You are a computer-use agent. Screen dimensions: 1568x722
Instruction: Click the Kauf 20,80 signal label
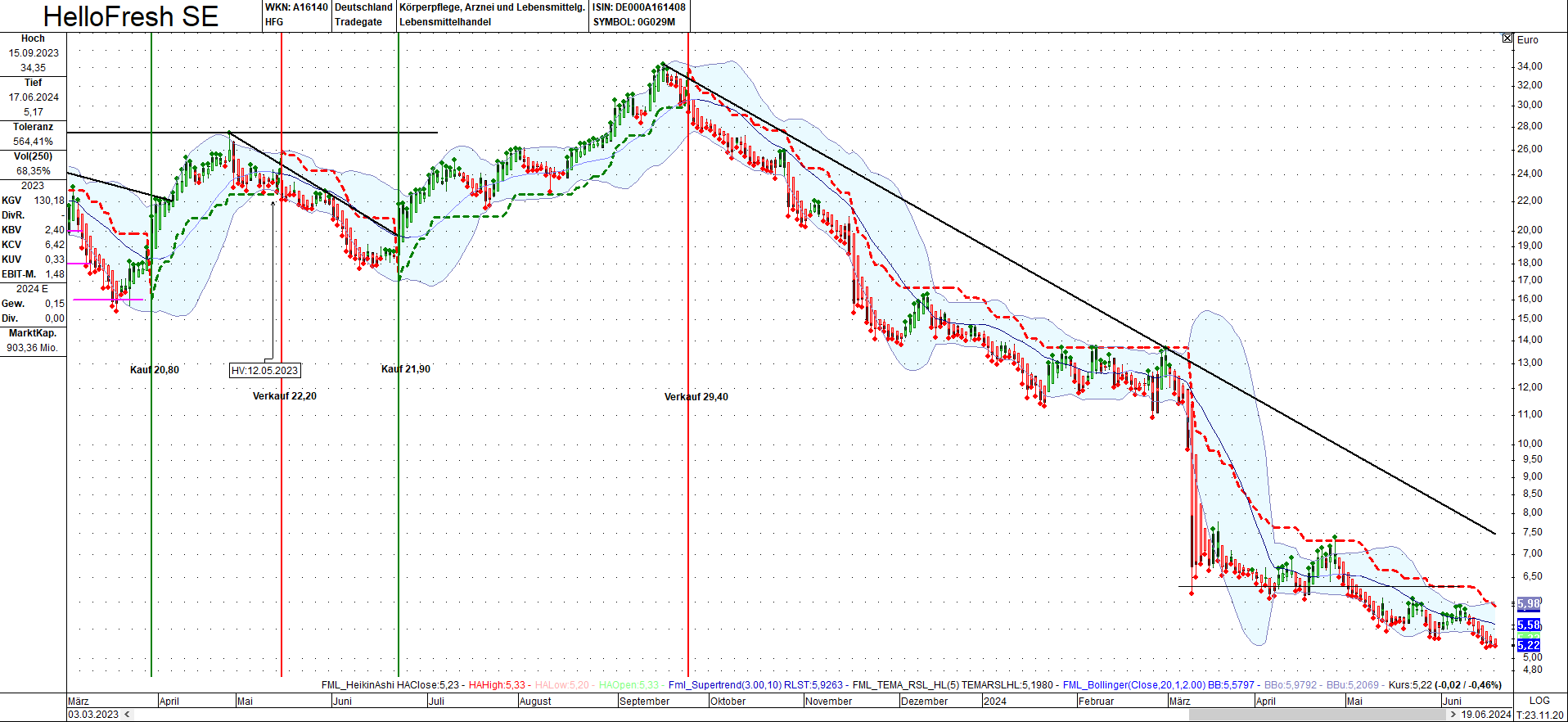tap(155, 370)
